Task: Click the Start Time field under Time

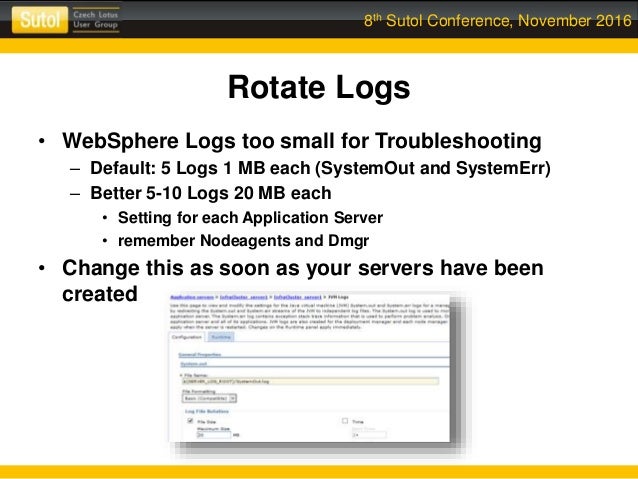Action: tap(369, 435)
